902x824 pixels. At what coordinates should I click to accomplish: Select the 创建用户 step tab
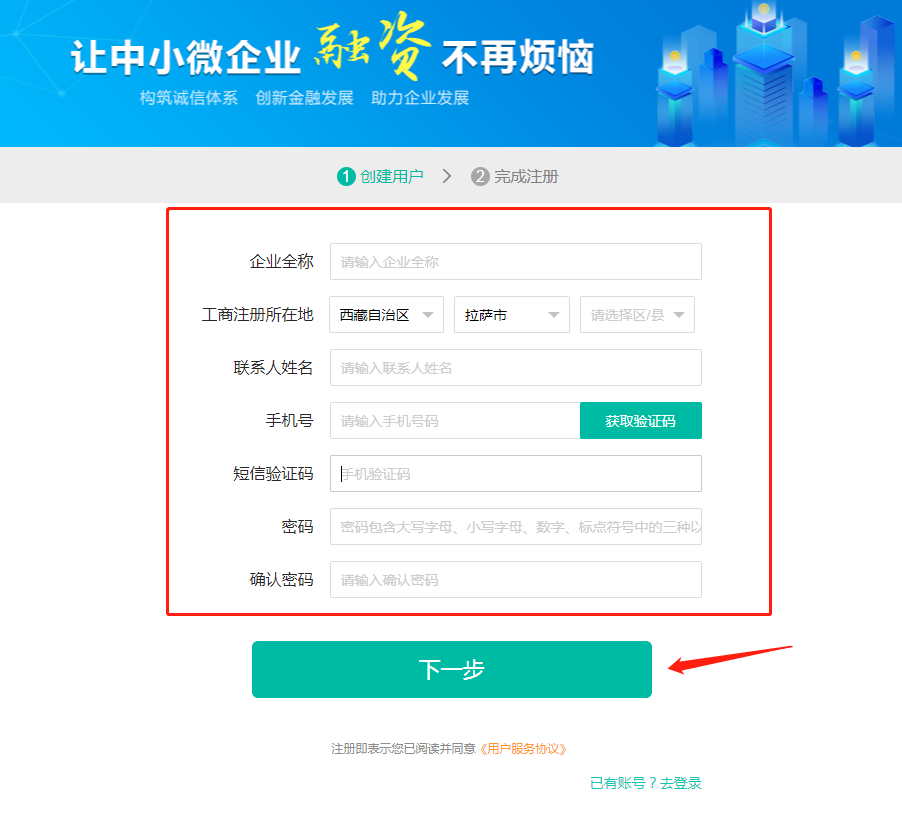(x=391, y=176)
